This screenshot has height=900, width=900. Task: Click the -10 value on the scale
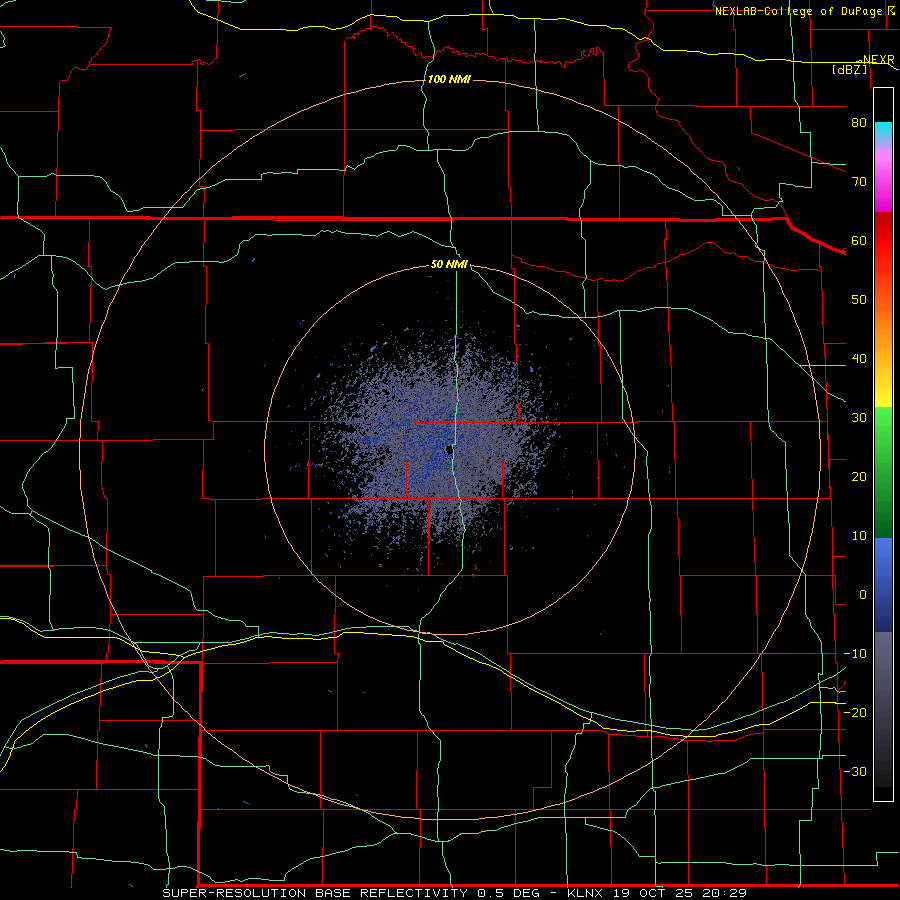855,654
